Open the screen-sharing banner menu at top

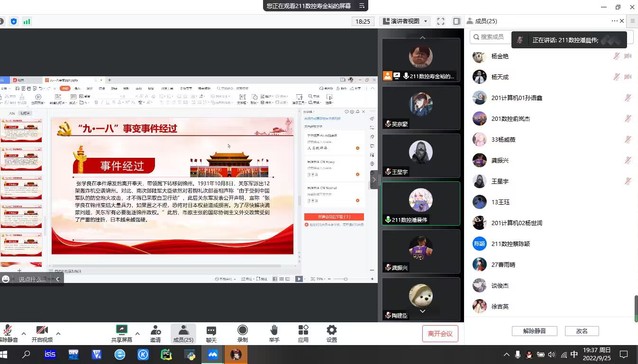click(361, 6)
